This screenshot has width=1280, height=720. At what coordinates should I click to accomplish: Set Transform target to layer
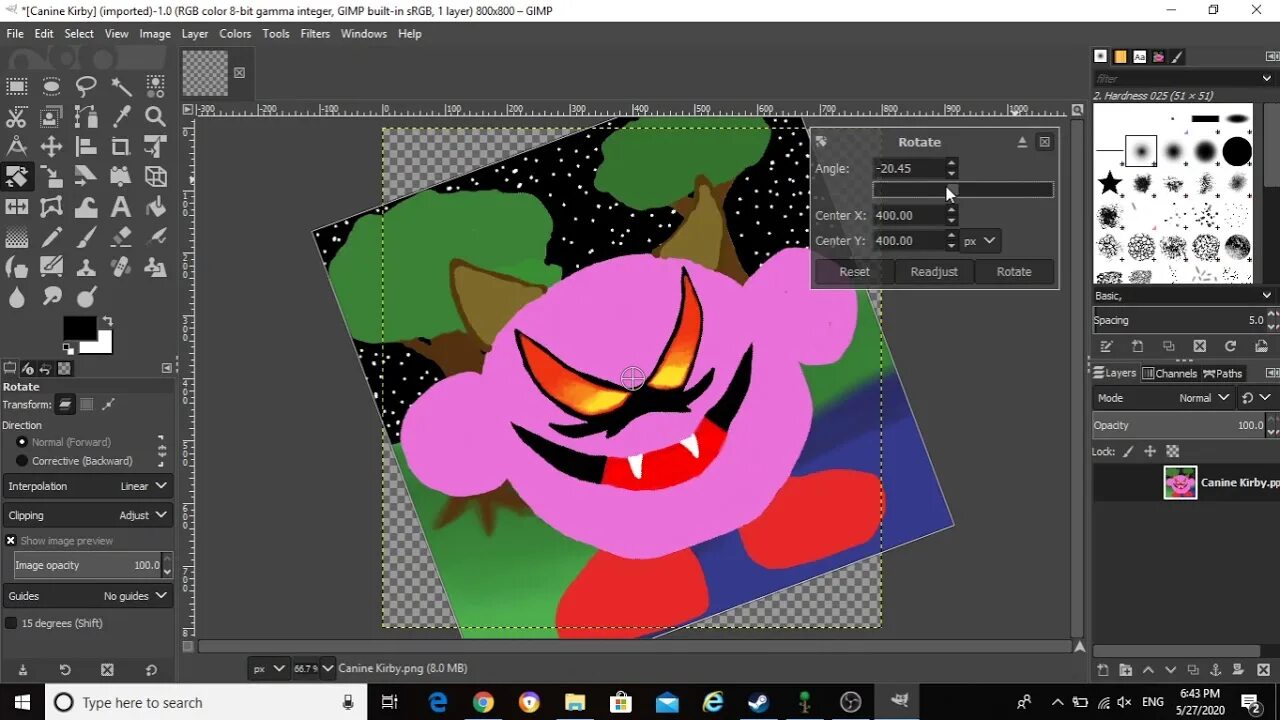(65, 404)
